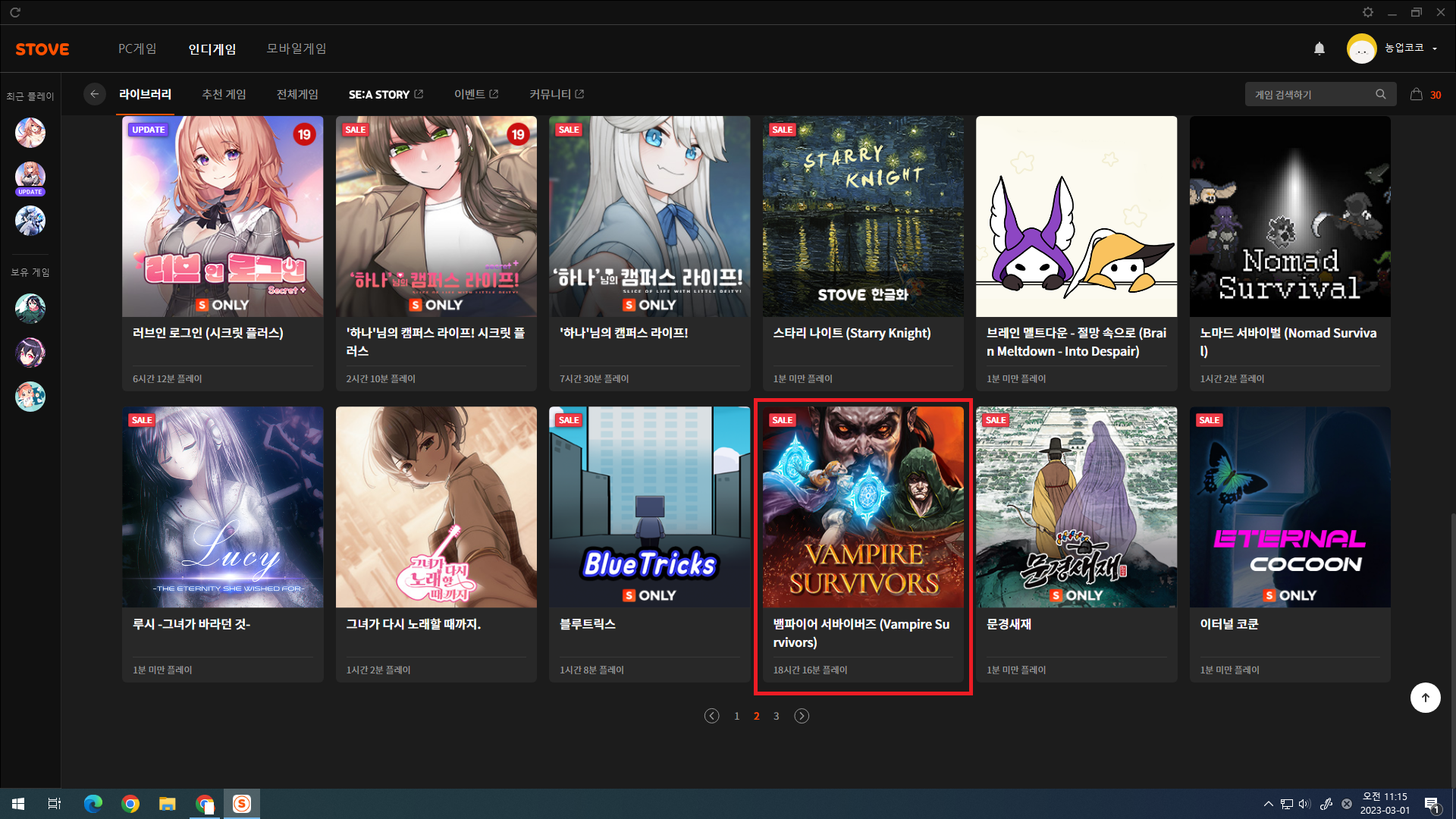
Task: Open the 추천 게임 tab
Action: pos(224,94)
